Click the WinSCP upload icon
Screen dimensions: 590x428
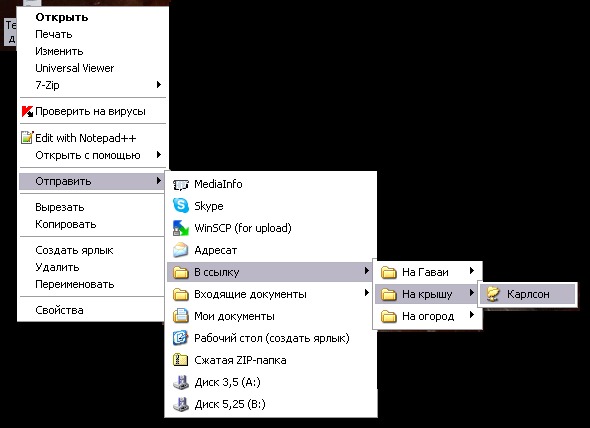pyautogui.click(x=181, y=228)
